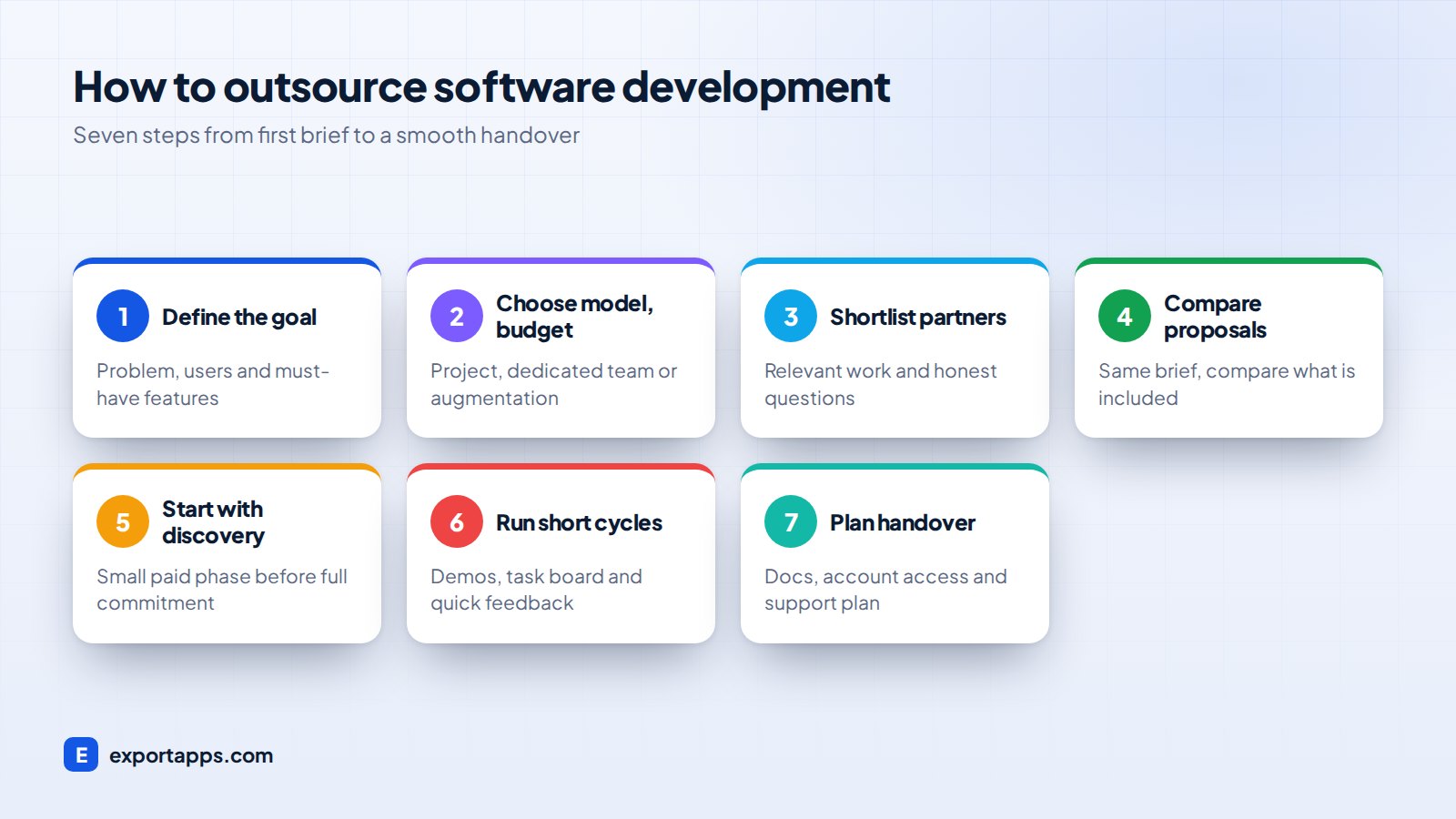This screenshot has width=1456, height=819.
Task: Select the "Run short cycles" heading
Action: (x=579, y=522)
